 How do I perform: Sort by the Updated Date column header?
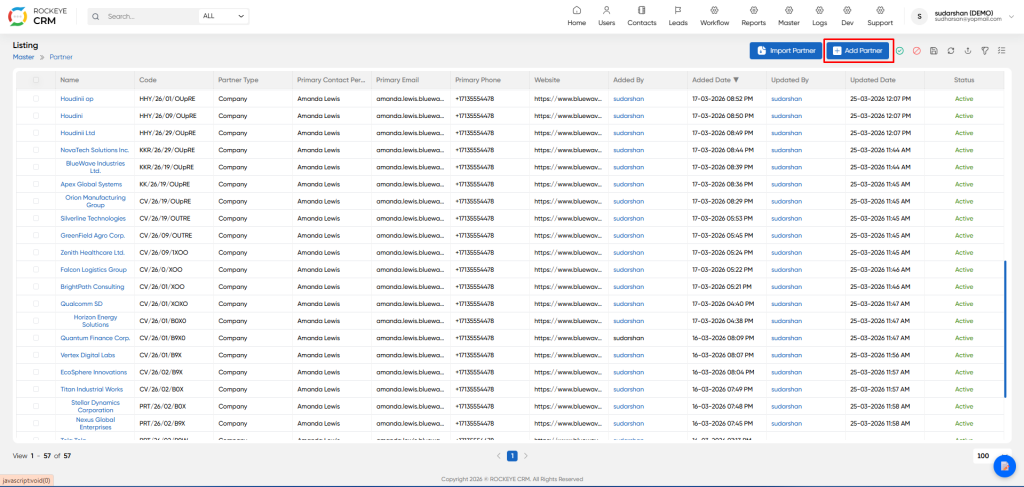pyautogui.click(x=872, y=80)
